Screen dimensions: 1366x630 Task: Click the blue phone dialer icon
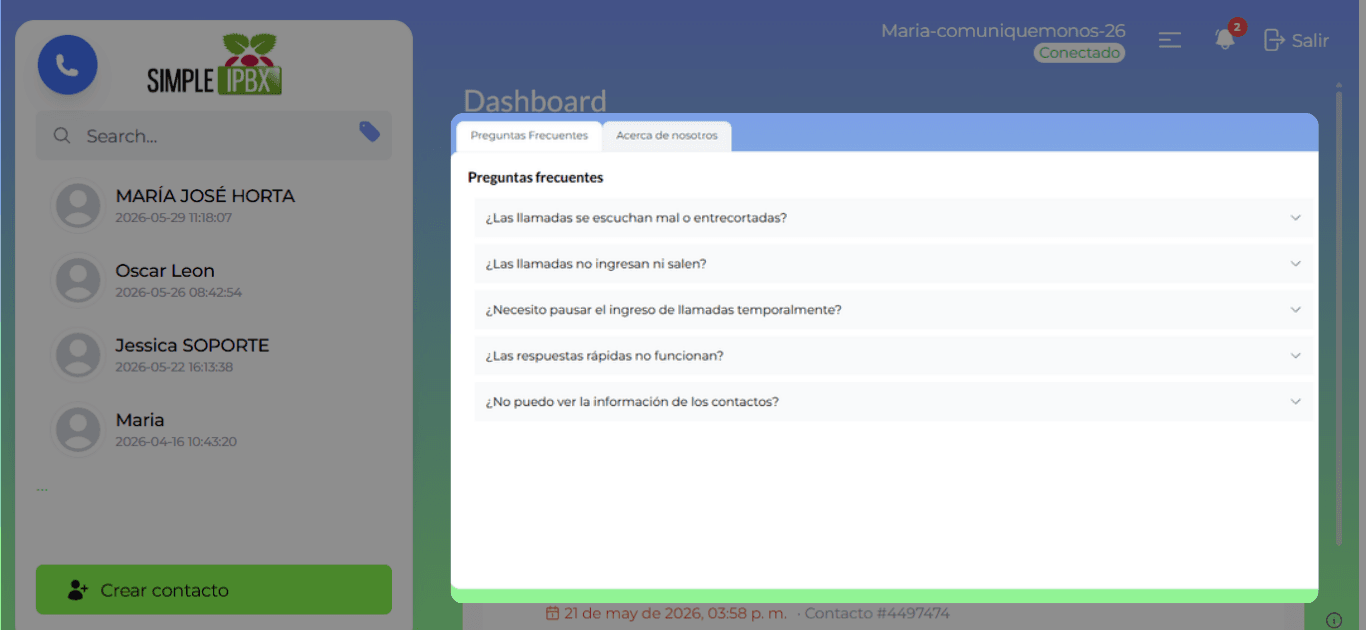(67, 66)
